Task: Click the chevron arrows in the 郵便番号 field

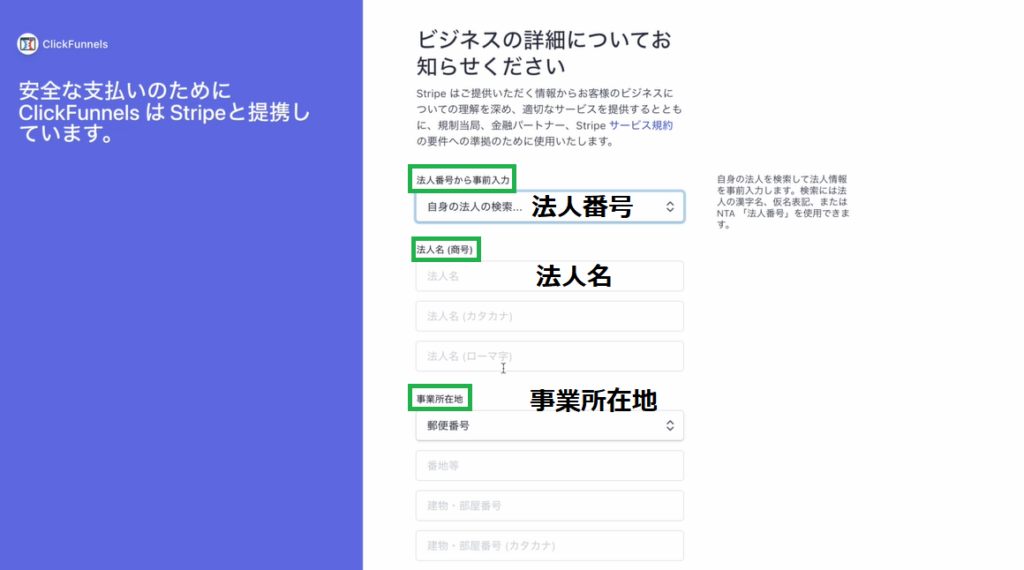Action: click(670, 426)
